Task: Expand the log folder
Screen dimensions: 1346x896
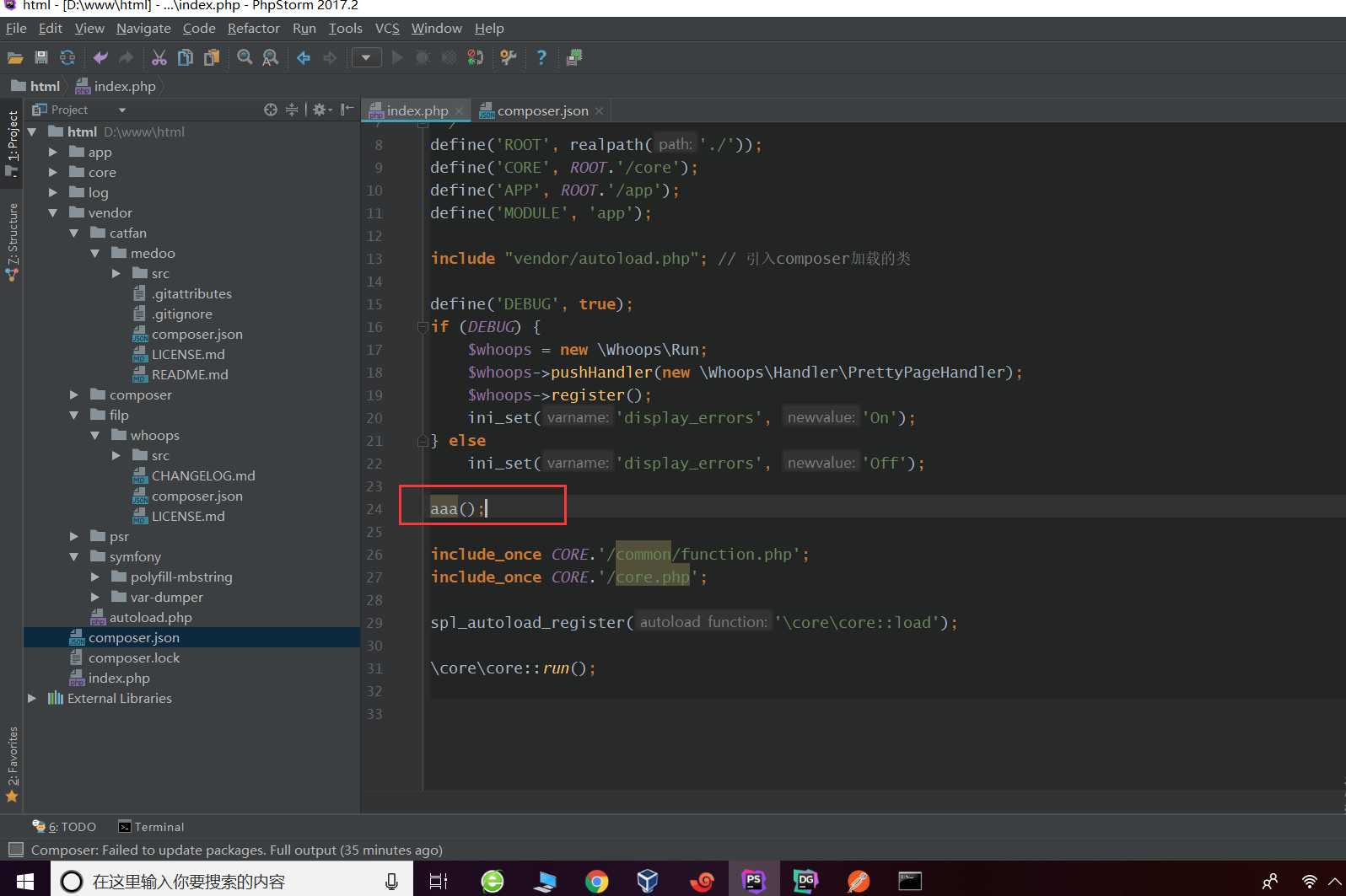Action: 53,192
